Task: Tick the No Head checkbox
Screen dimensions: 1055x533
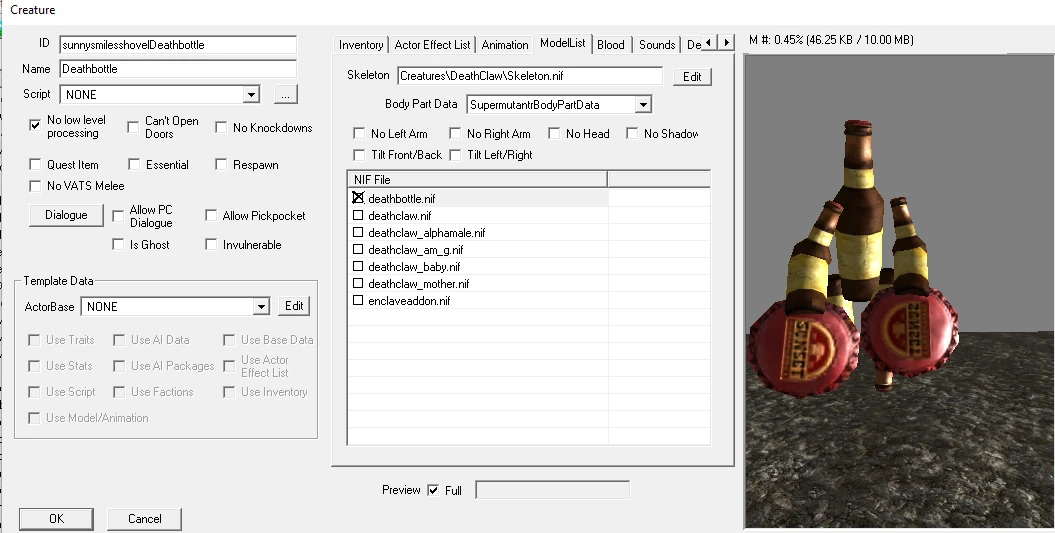Action: point(554,133)
